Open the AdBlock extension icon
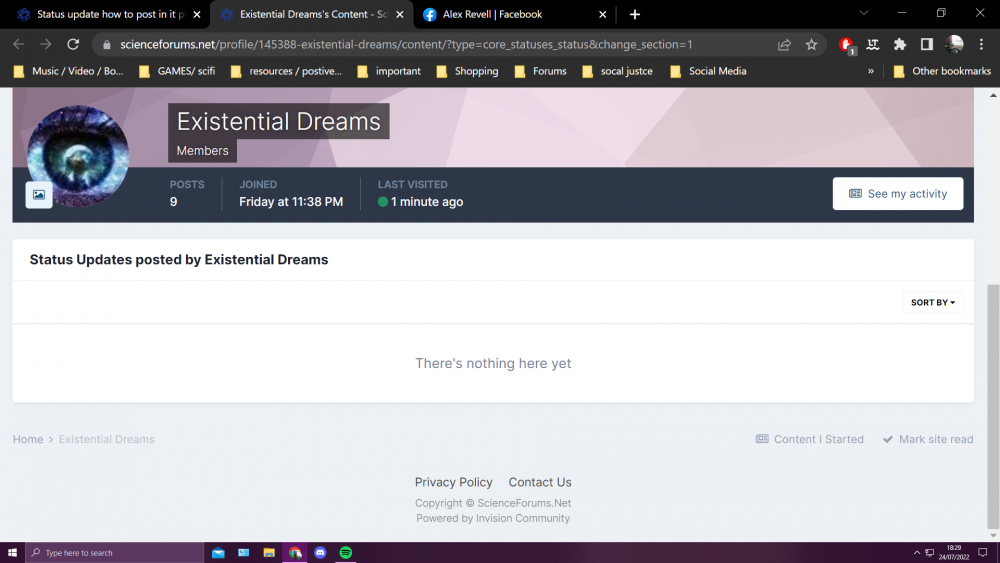 pyautogui.click(x=846, y=45)
